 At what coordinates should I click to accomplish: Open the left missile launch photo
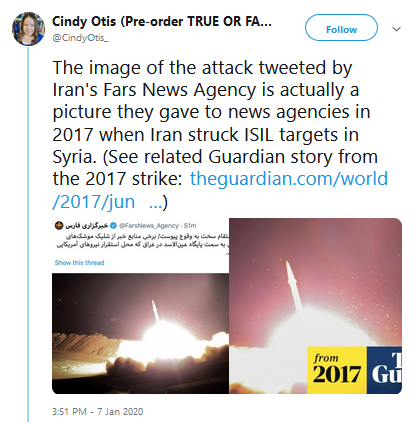click(140, 333)
